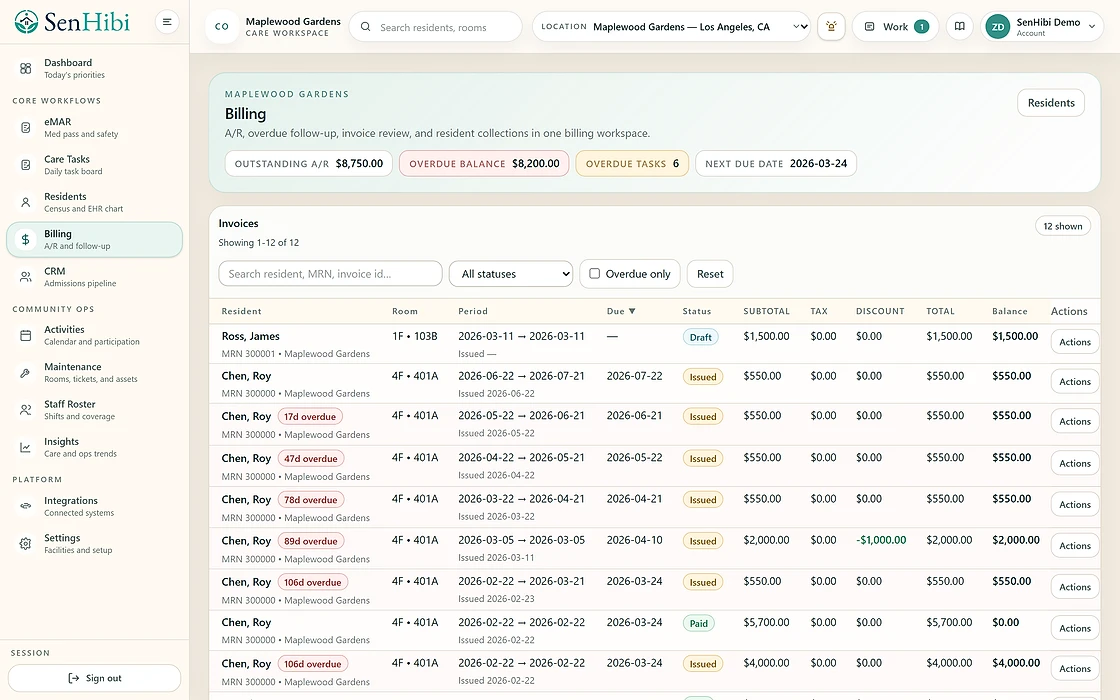Image resolution: width=1120 pixels, height=700 pixels.
Task: Click the Balance column header
Action: coord(1009,311)
